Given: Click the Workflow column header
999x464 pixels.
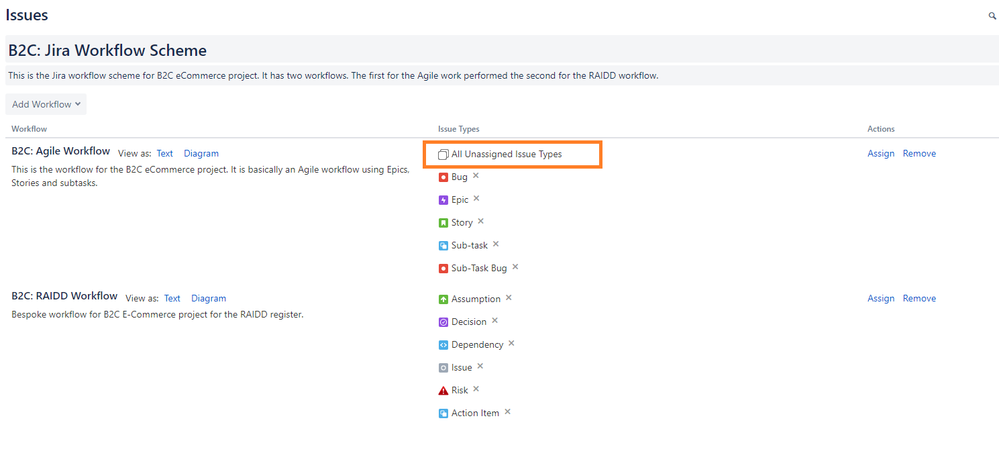Looking at the screenshot, I should (29, 129).
